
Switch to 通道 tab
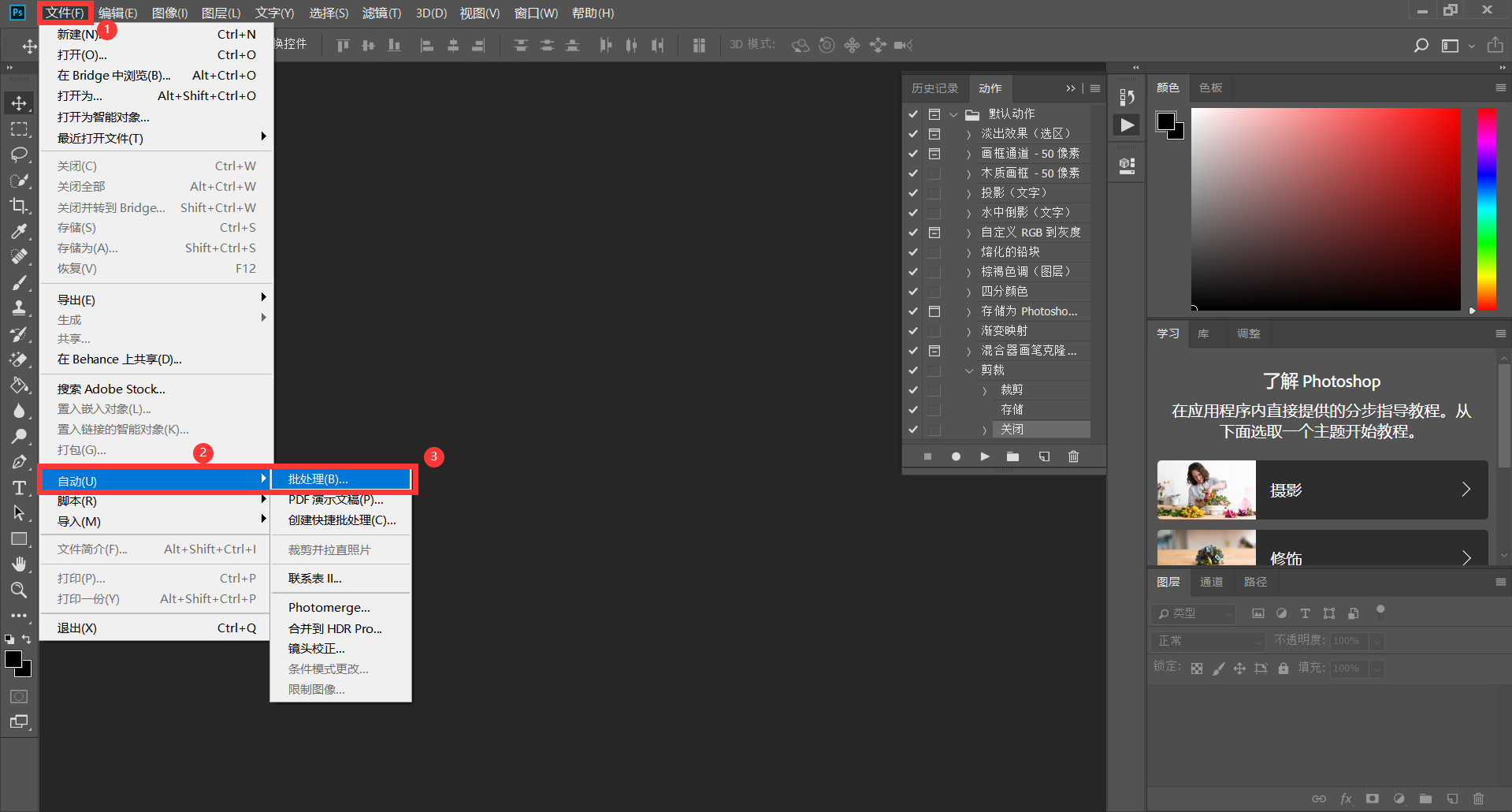(x=1212, y=582)
